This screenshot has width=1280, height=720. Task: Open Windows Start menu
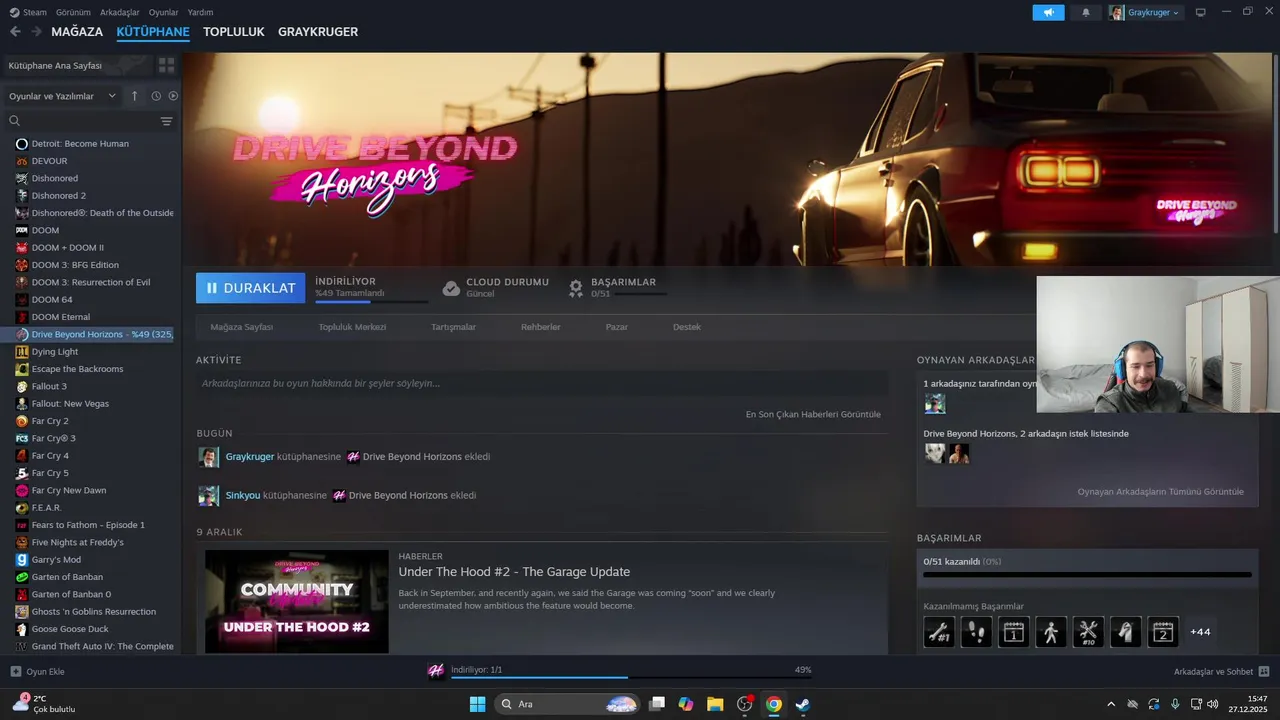tap(477, 704)
